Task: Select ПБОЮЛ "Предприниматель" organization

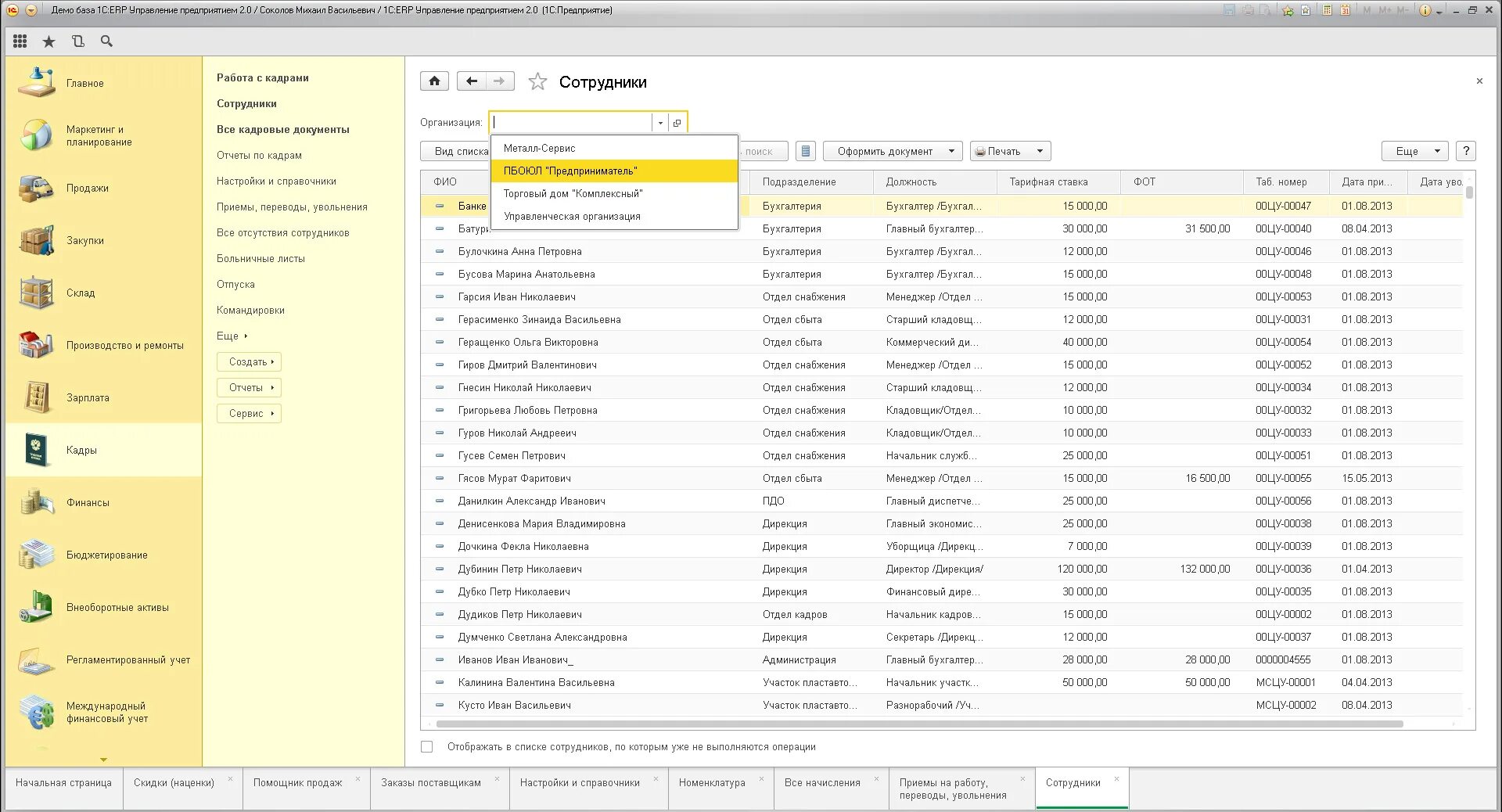Action: tap(615, 171)
